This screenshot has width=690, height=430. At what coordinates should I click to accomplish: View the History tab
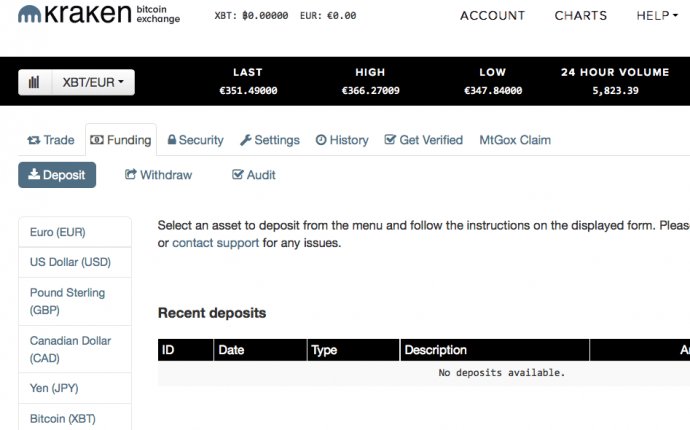[342, 140]
